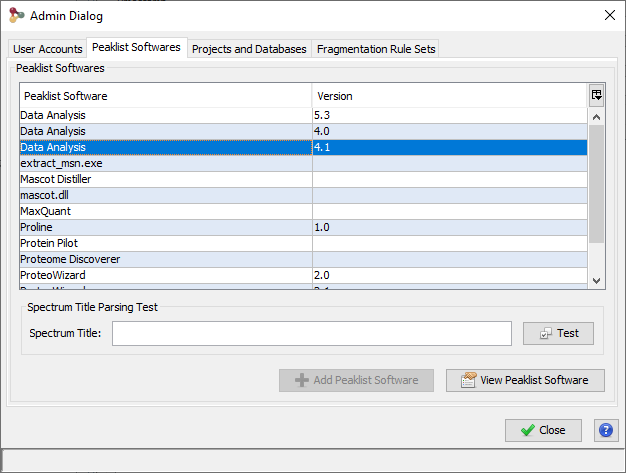Open the table column settings icon
Screen dimensions: 626x473
[596, 95]
